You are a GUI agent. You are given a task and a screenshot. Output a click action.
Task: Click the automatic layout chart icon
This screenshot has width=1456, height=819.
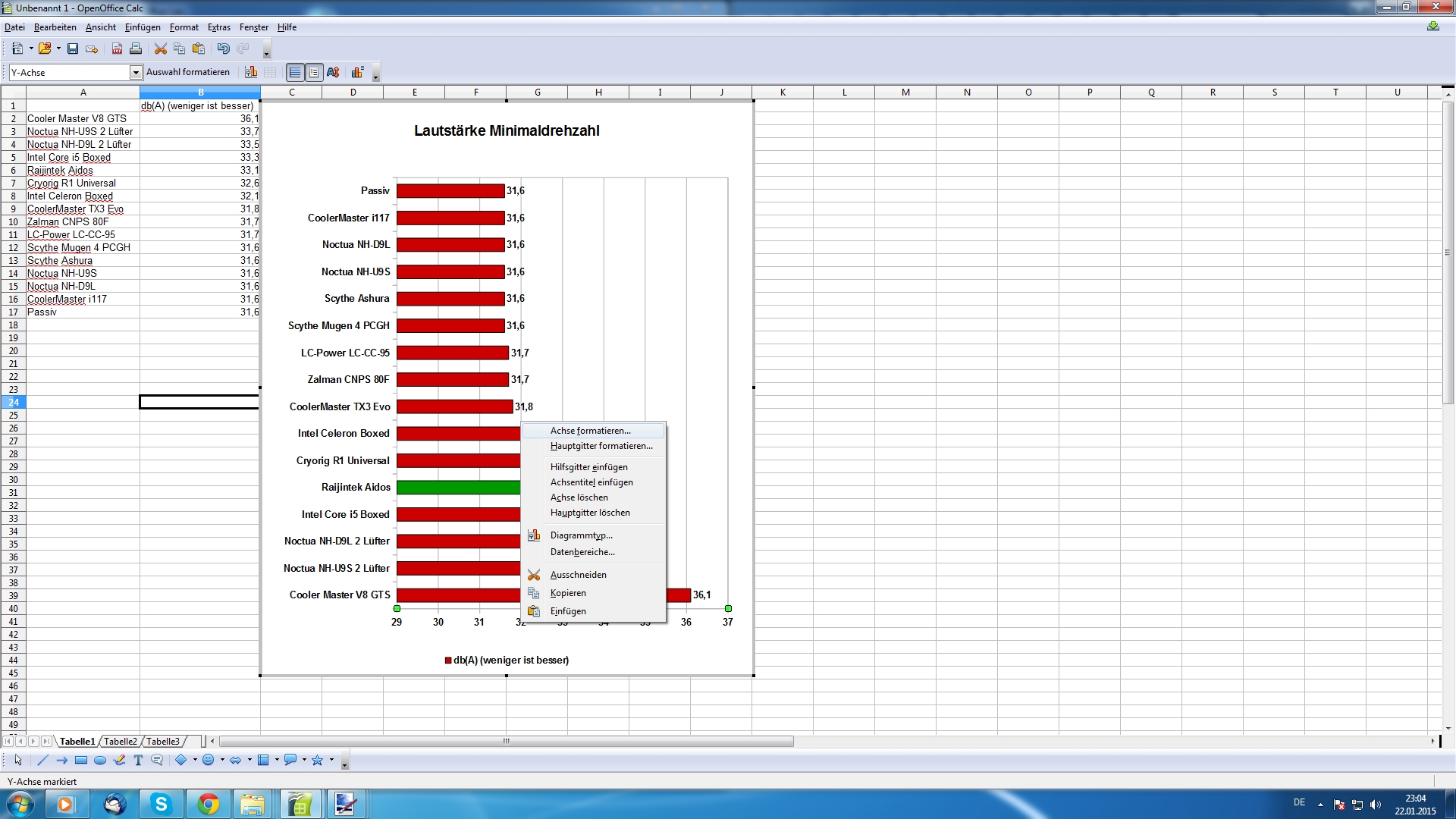coord(357,72)
